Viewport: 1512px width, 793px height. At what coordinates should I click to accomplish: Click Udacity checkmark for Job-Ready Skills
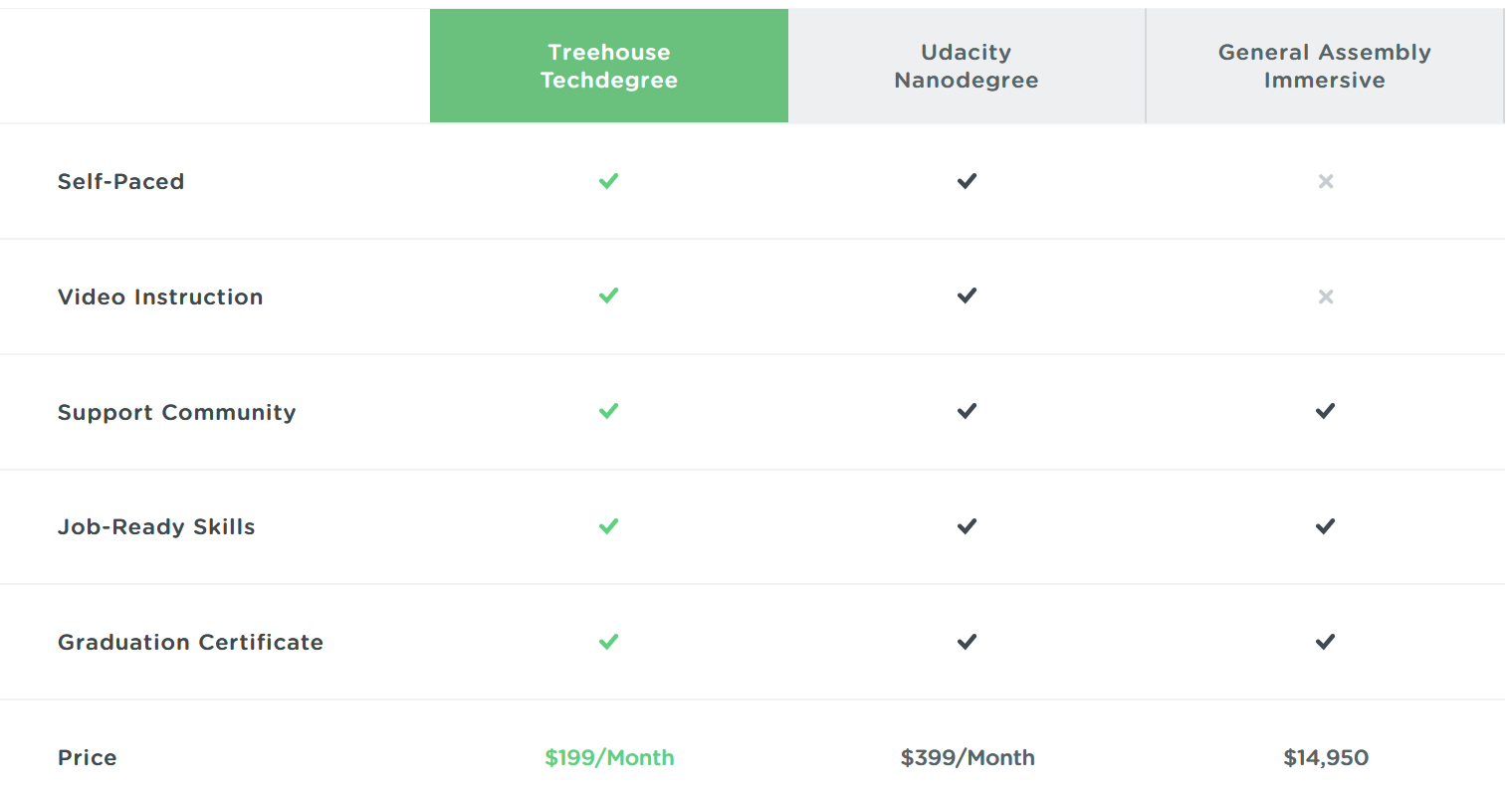(x=967, y=526)
